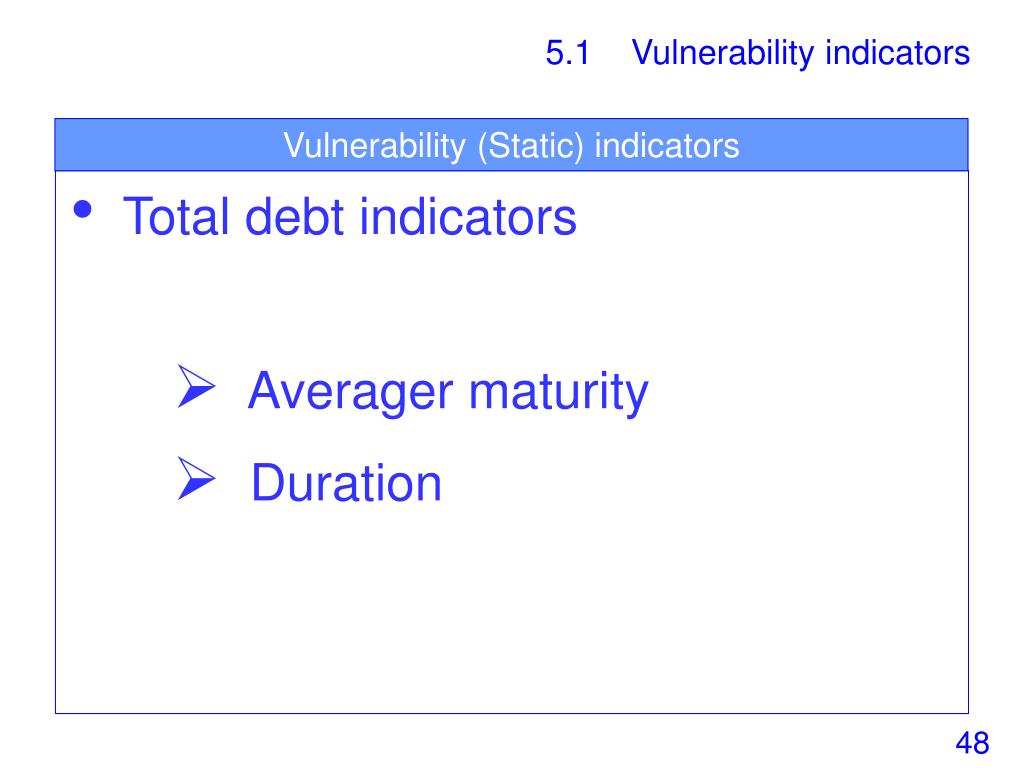Click the word debt in the bullet

pyautogui.click(x=294, y=217)
